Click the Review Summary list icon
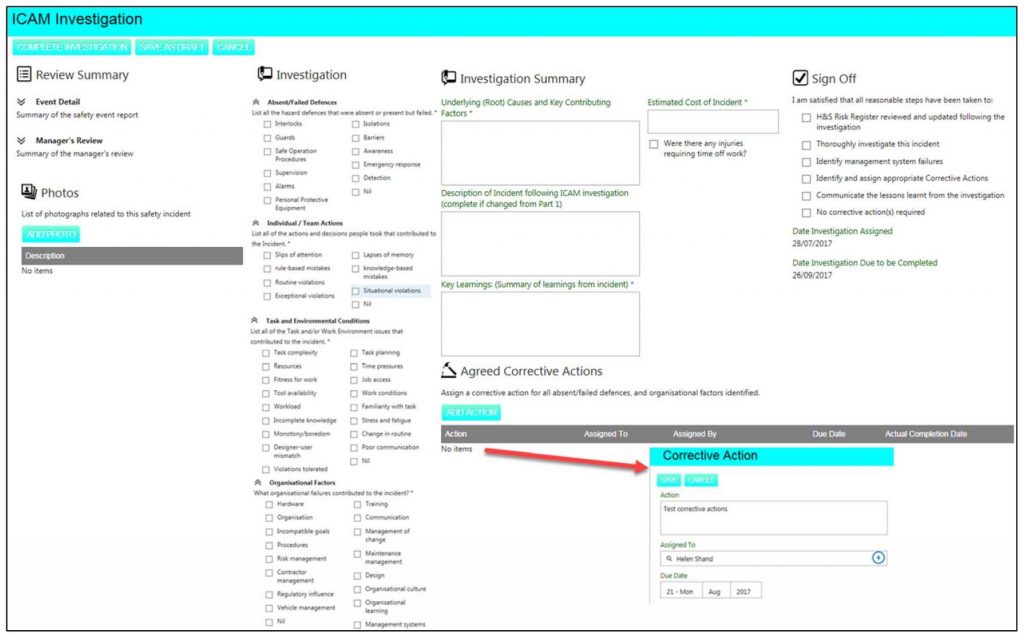1024x637 pixels. click(24, 75)
